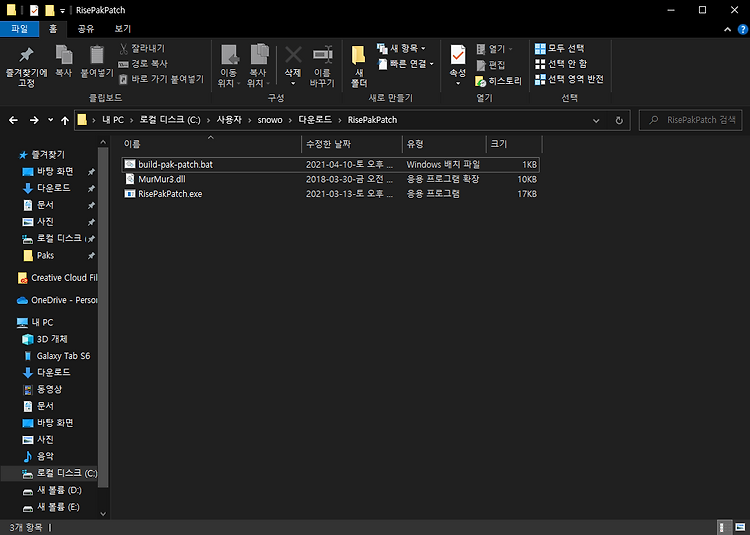The width and height of the screenshot is (750, 535).
Task: Expand address bar history dropdown
Action: click(596, 120)
